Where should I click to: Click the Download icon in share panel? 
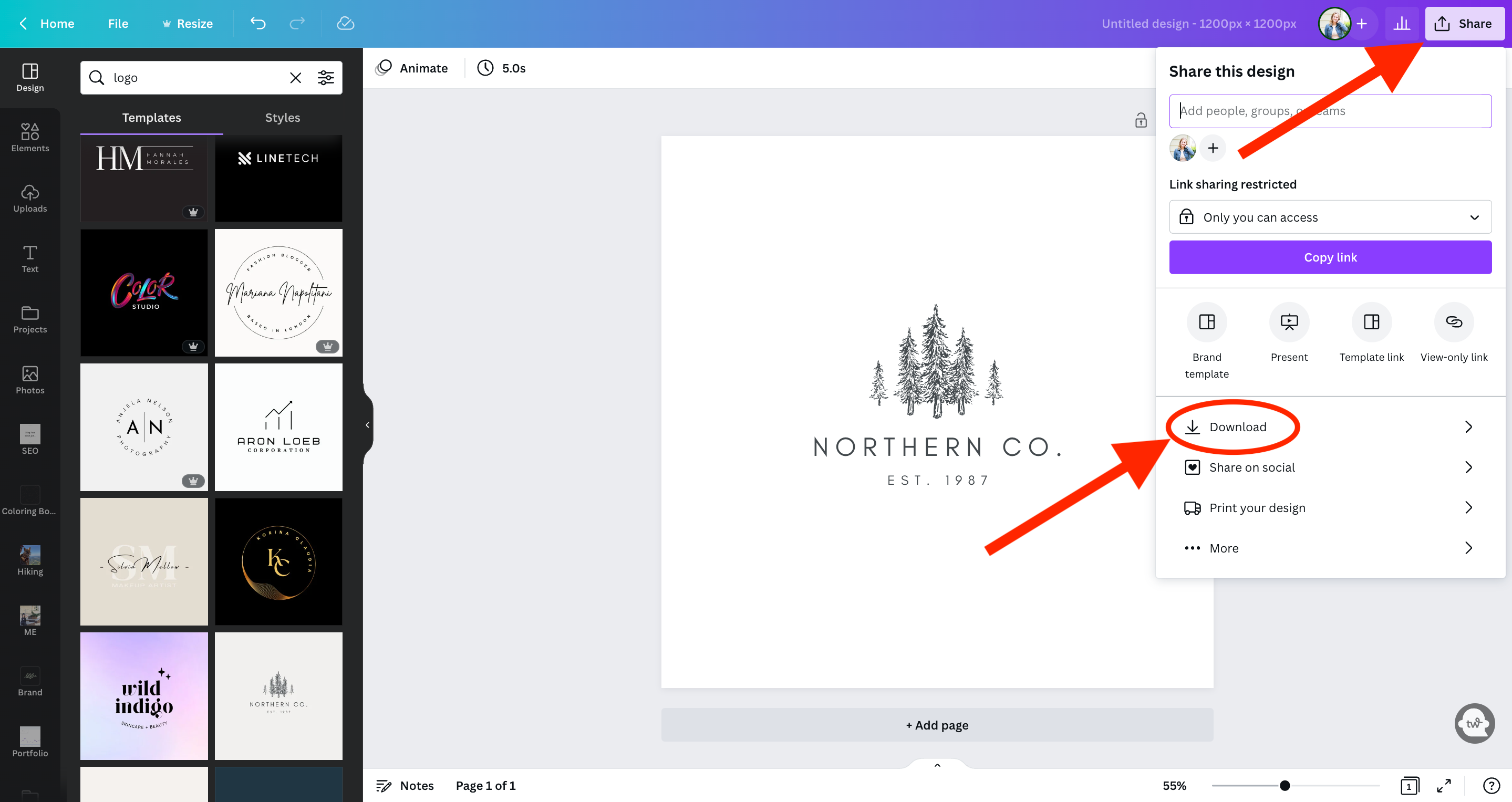(x=1192, y=427)
